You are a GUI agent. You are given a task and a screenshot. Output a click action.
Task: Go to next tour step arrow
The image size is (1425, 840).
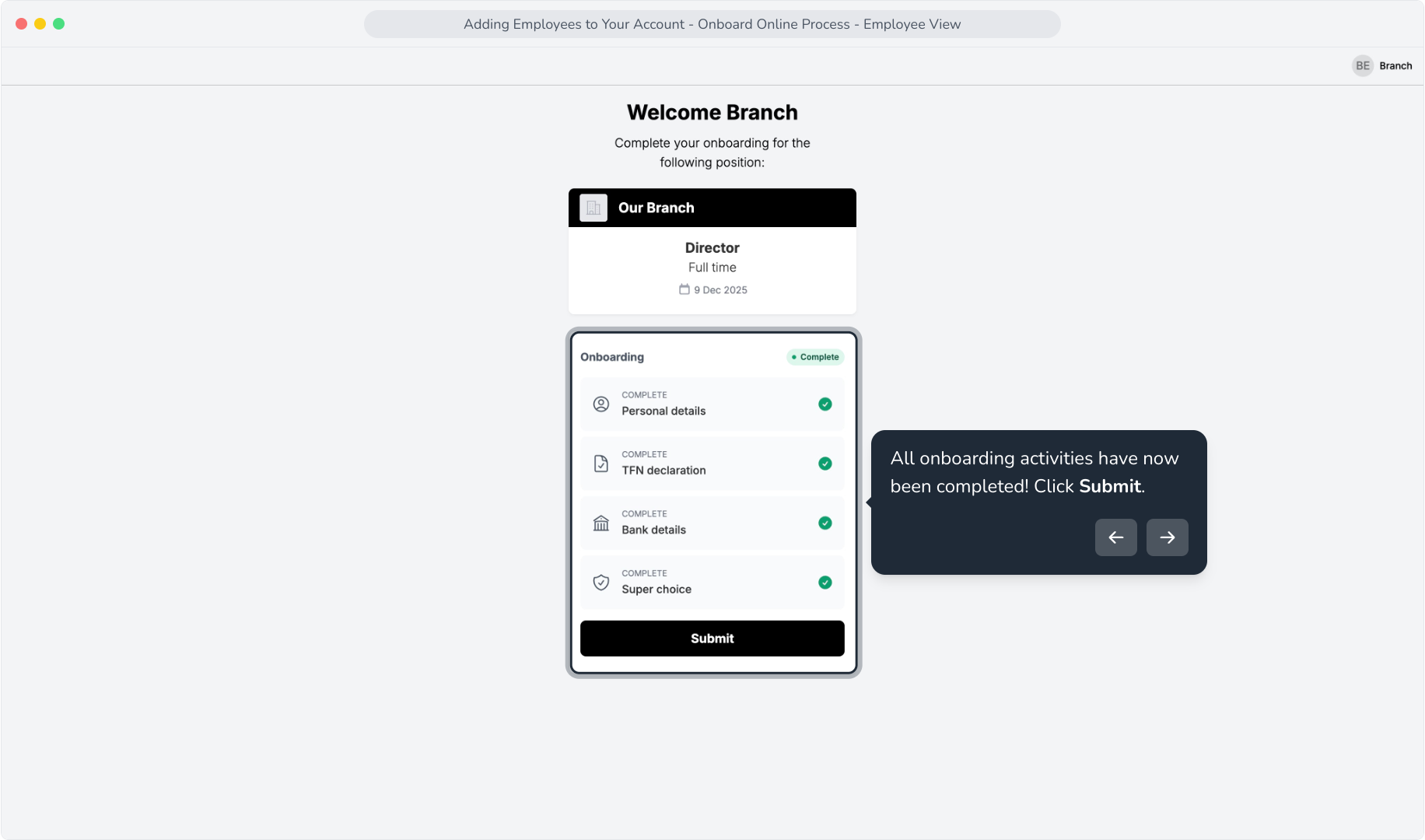(1167, 537)
